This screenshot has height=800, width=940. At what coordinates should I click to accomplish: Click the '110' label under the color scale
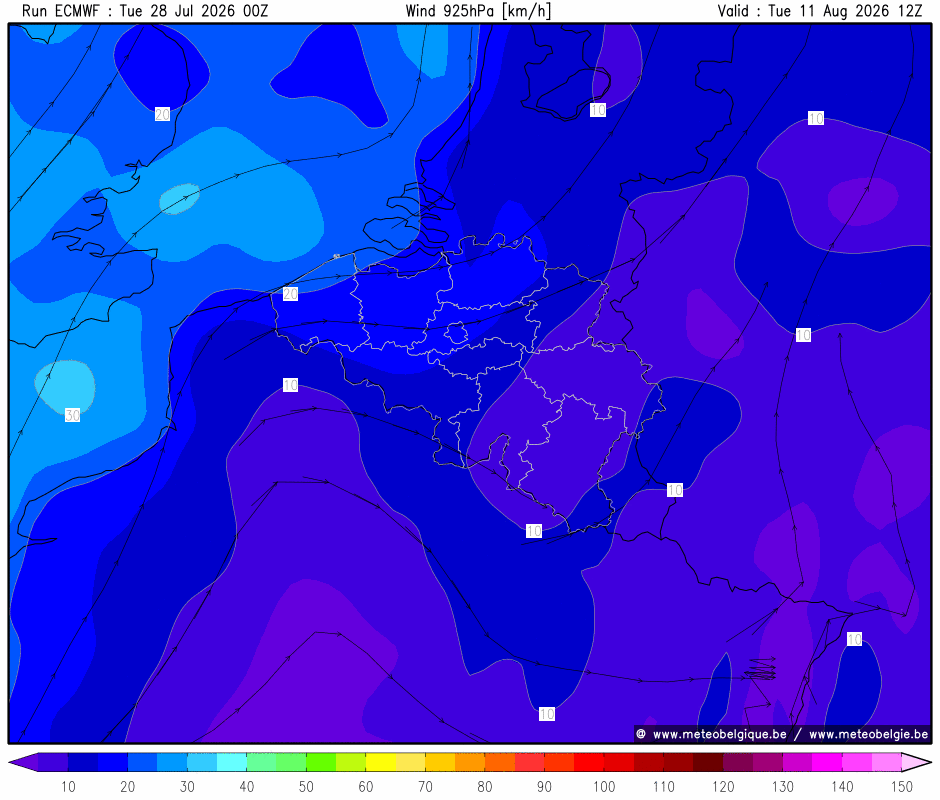[x=664, y=786]
